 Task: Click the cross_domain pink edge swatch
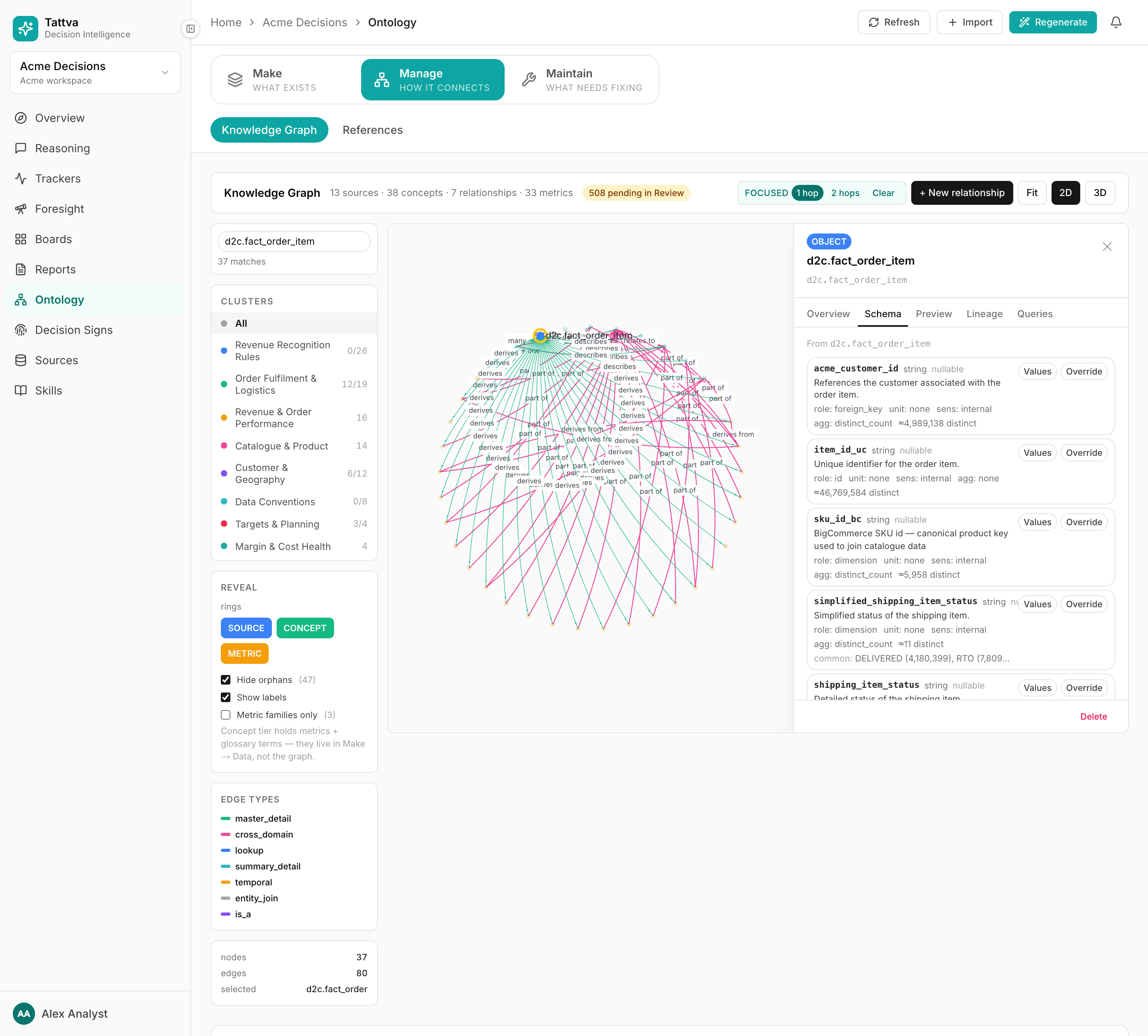coord(226,834)
